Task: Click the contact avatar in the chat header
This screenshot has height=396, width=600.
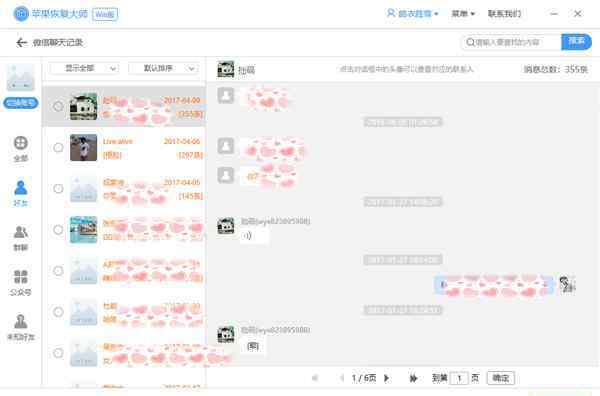Action: coord(225,69)
